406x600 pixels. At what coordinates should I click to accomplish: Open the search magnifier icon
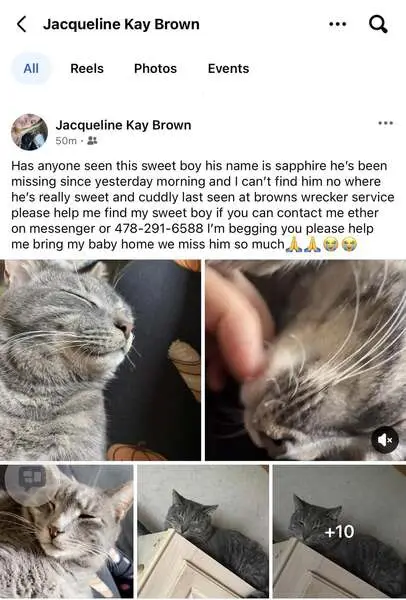378,24
